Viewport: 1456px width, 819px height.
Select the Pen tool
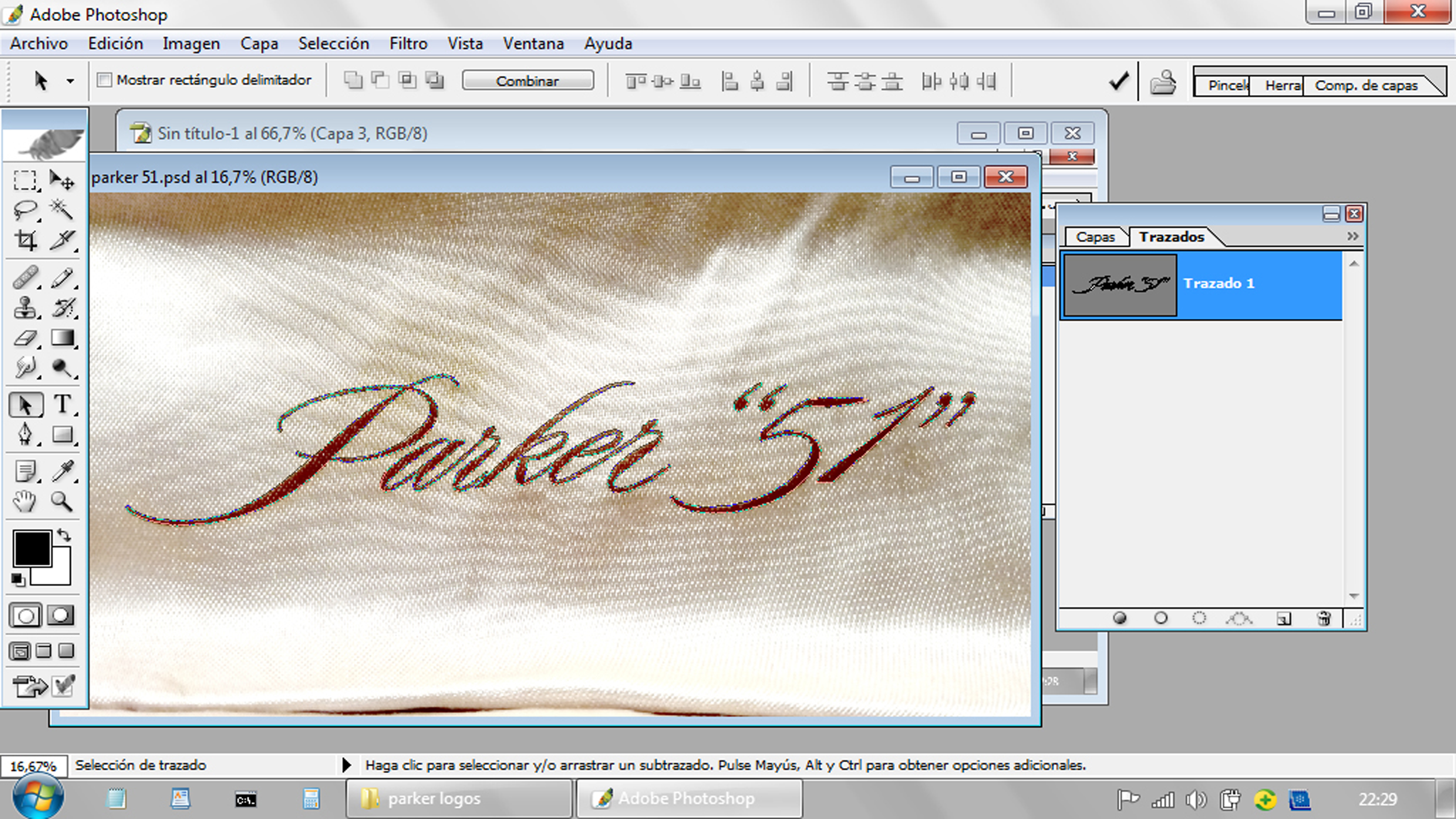tap(25, 434)
